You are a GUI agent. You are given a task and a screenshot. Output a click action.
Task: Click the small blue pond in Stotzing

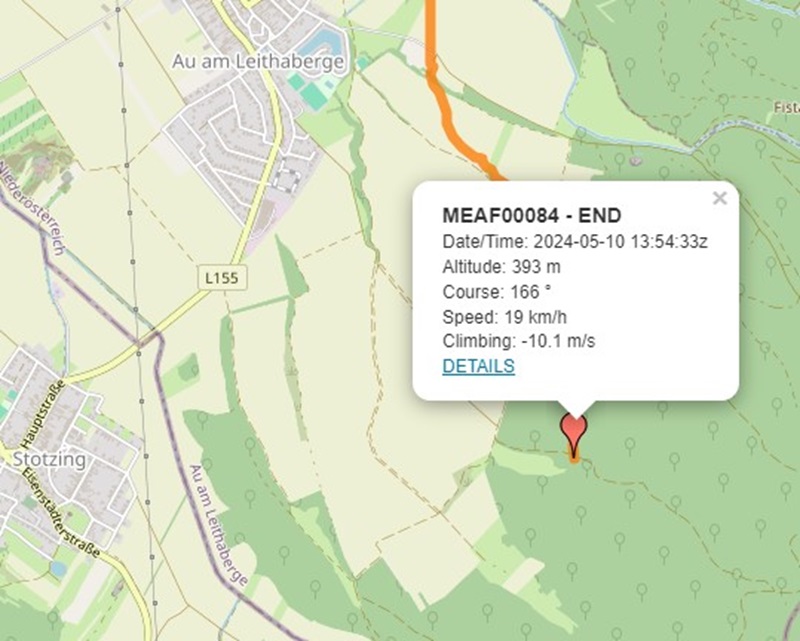58,568
